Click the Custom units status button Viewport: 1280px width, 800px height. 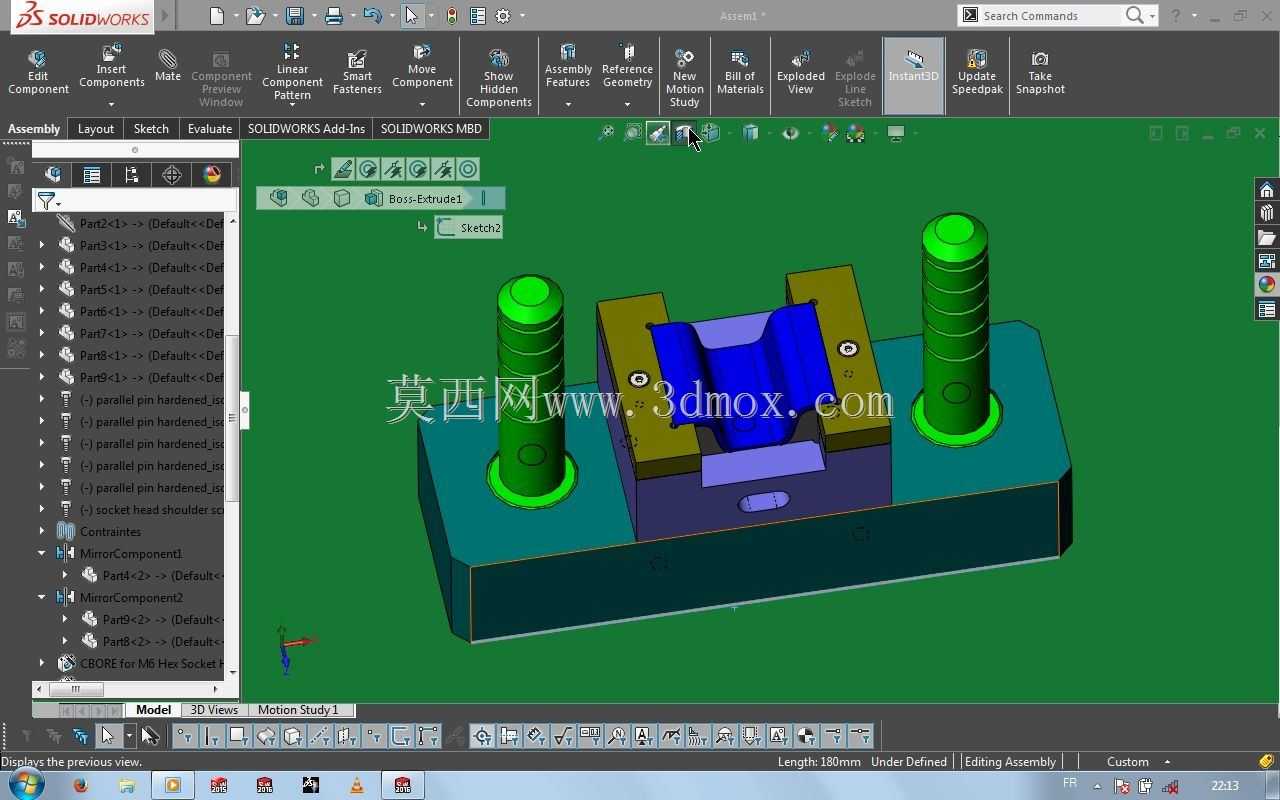[1136, 761]
